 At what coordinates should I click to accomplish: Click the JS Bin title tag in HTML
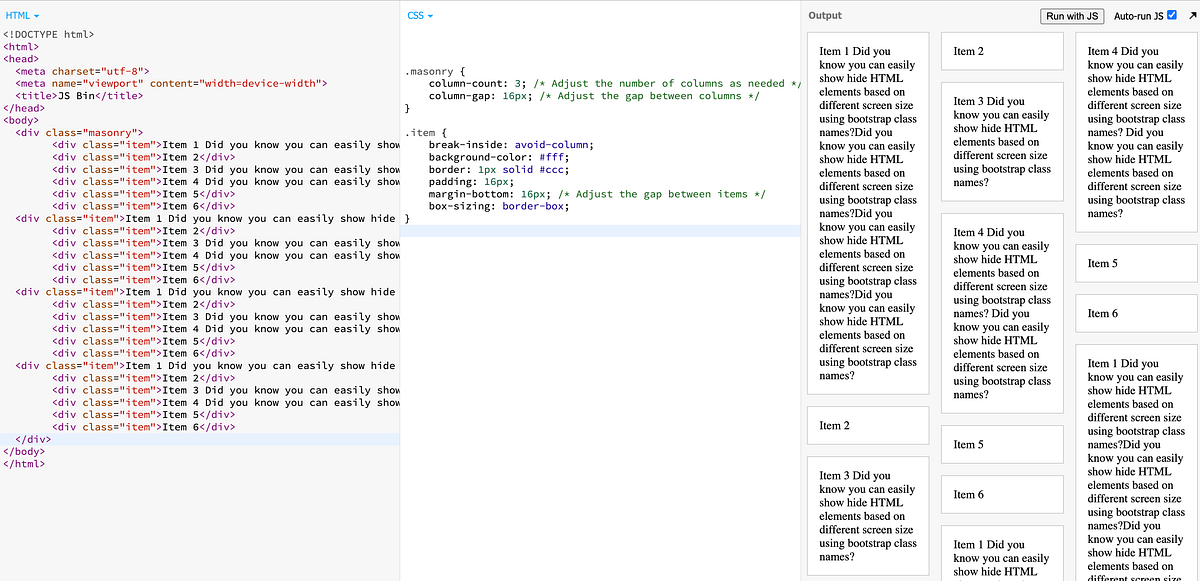[x=75, y=95]
